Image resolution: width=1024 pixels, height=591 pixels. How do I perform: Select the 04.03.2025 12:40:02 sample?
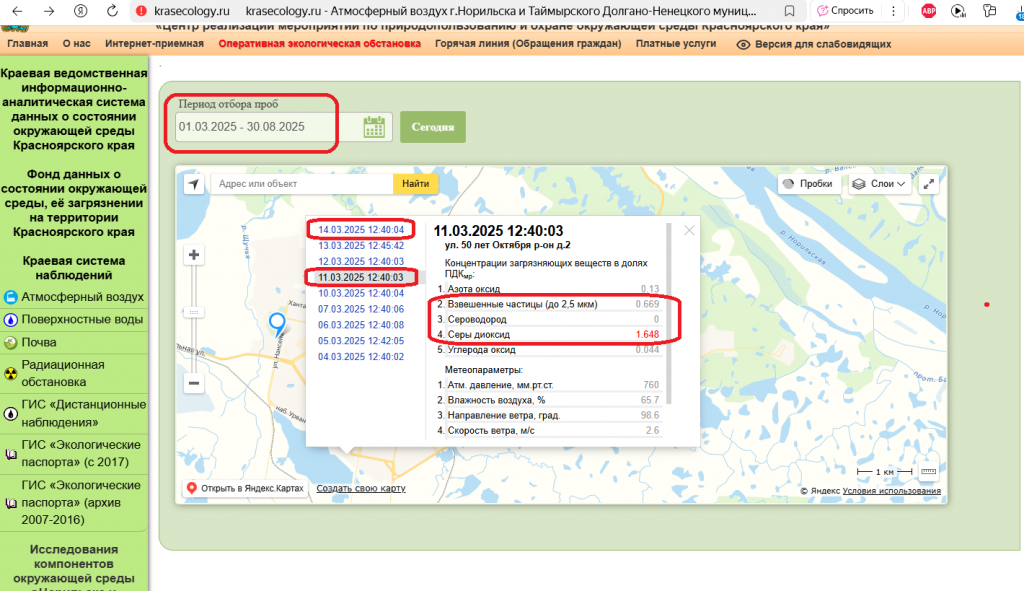tap(361, 357)
